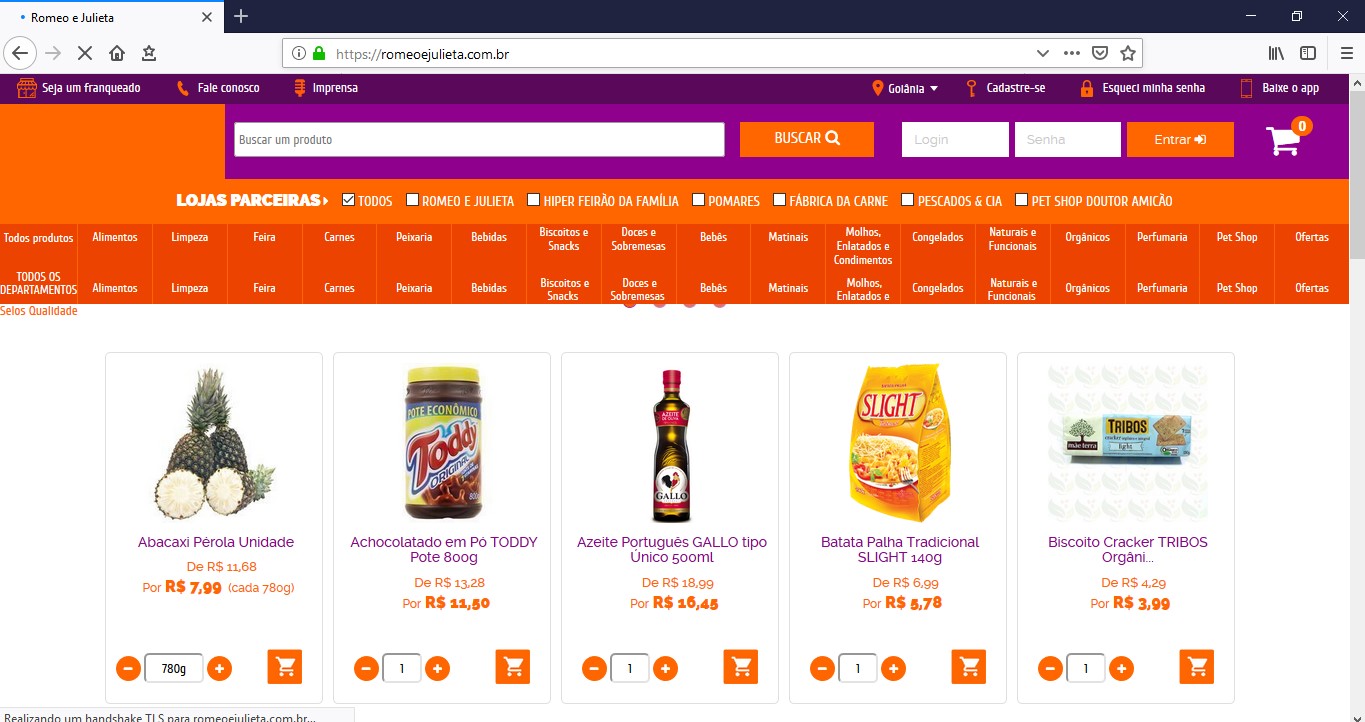Open the Limpeza category in the top row
Image resolution: width=1365 pixels, height=722 pixels.
point(190,237)
